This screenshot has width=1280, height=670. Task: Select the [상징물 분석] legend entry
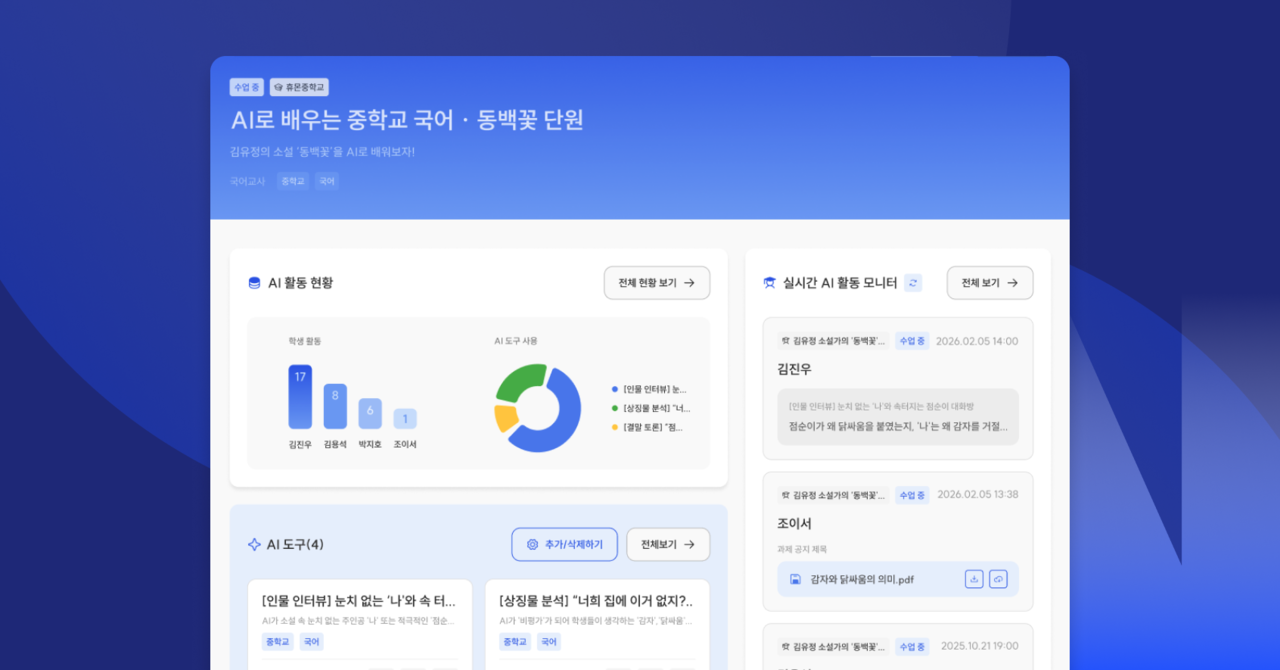650,408
